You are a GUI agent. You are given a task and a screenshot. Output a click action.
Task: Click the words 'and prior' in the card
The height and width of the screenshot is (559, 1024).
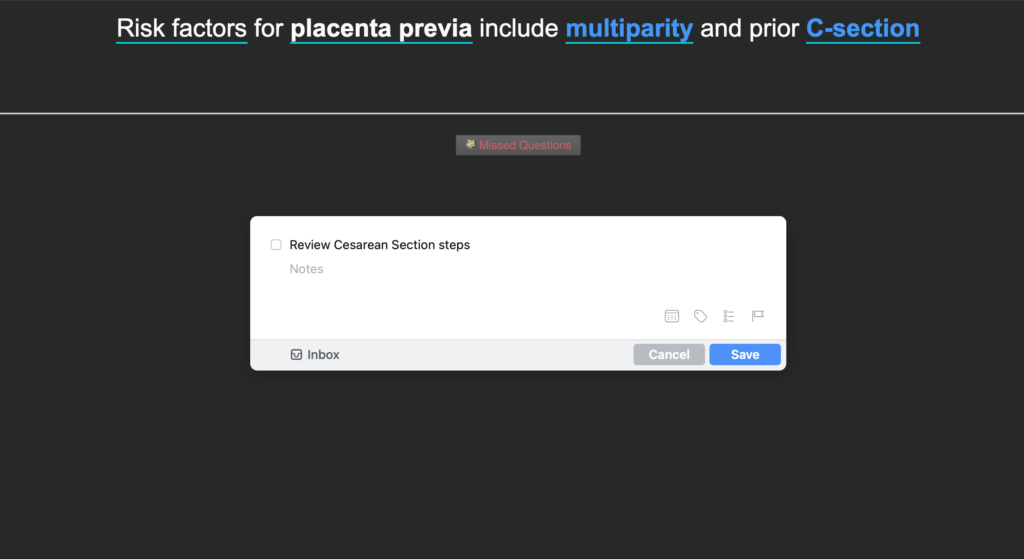(749, 29)
